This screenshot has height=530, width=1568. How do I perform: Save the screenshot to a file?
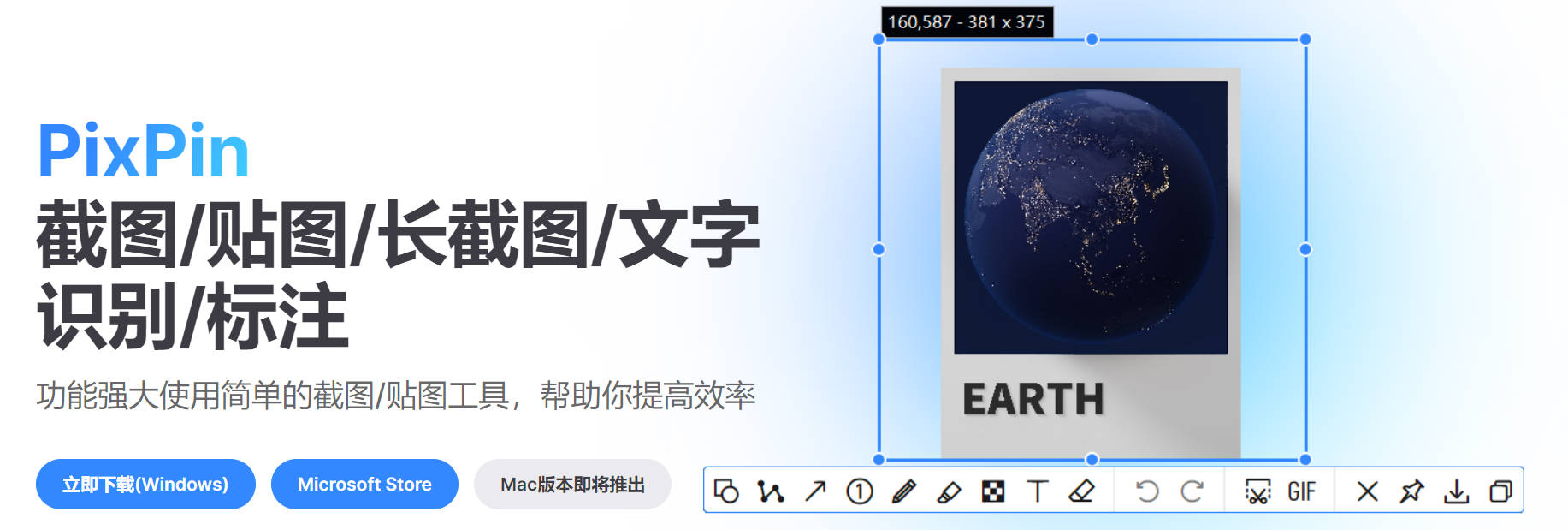[1456, 491]
